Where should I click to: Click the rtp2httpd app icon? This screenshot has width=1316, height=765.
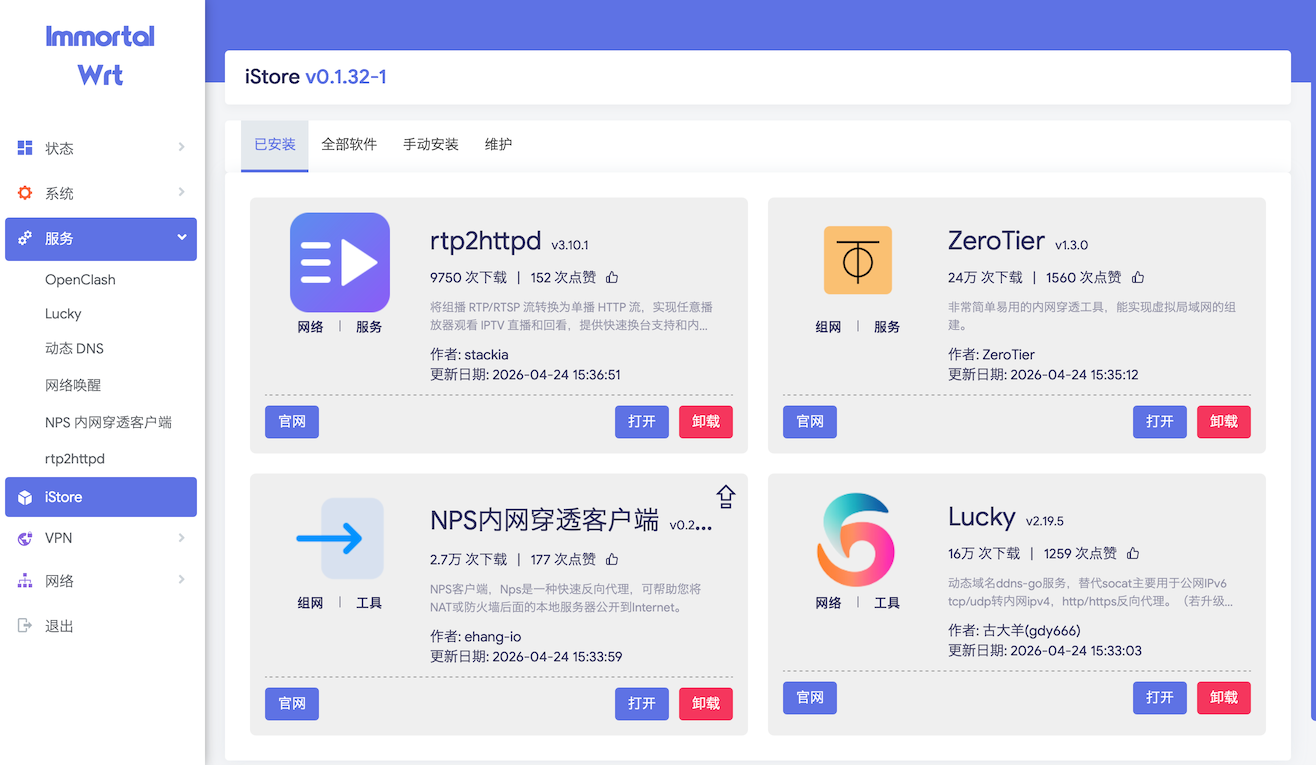340,263
